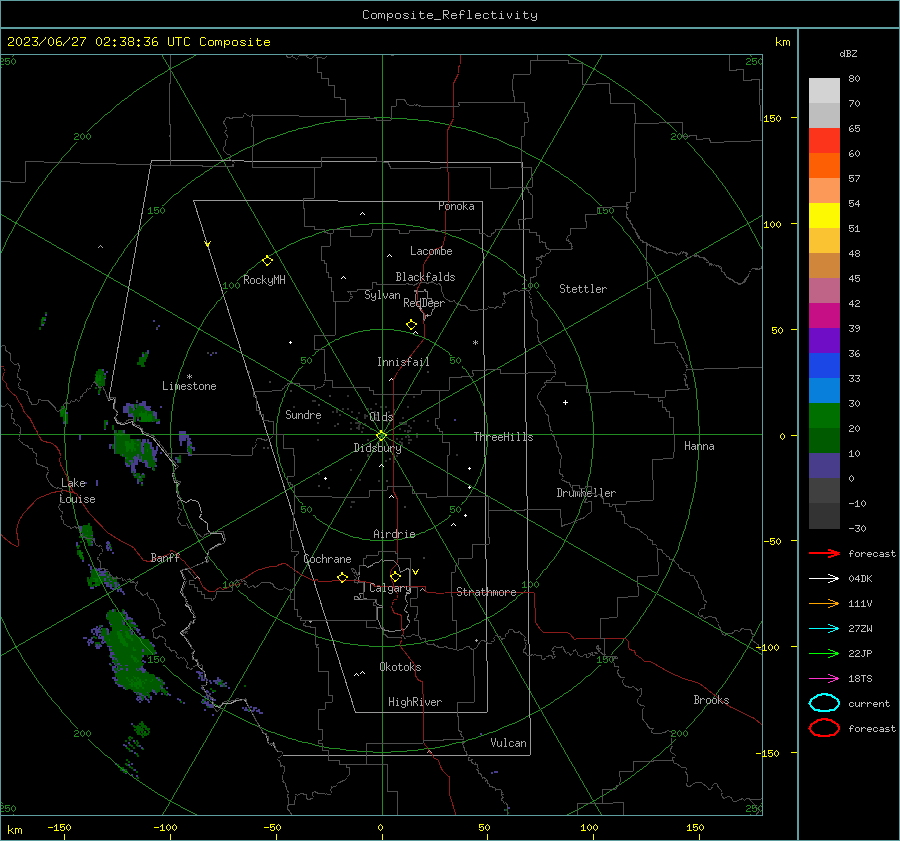Click the Didsbury town label
The height and width of the screenshot is (841, 900).
(x=377, y=448)
